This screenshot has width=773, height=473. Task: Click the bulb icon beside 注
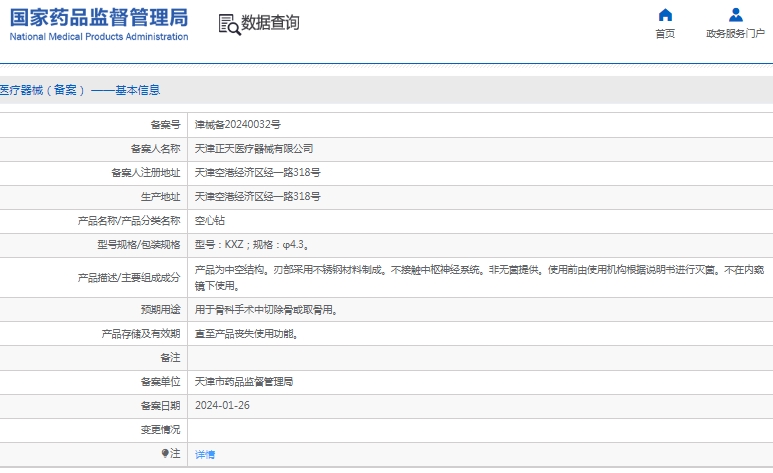pos(165,453)
